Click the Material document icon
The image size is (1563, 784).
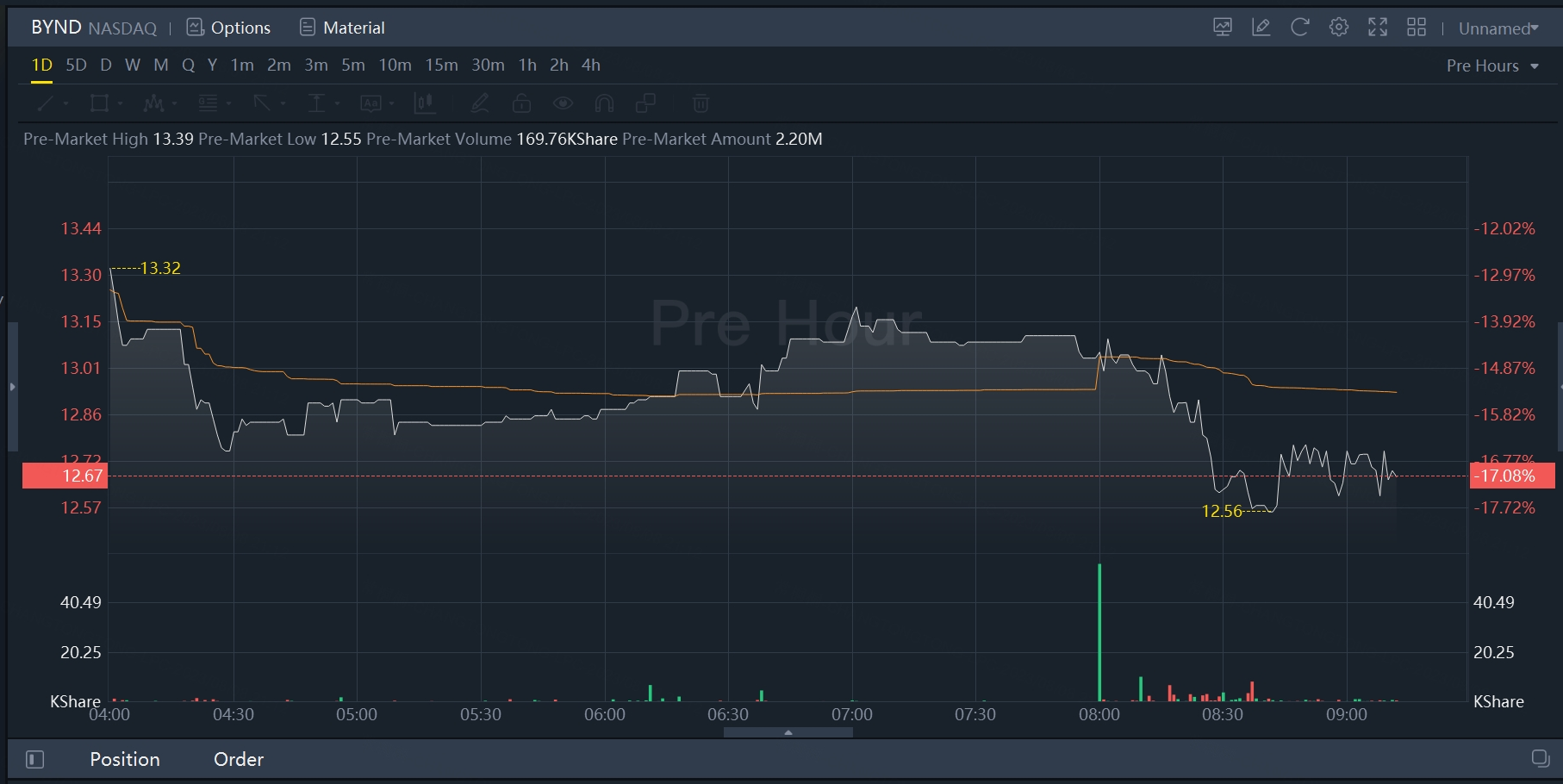click(x=308, y=28)
